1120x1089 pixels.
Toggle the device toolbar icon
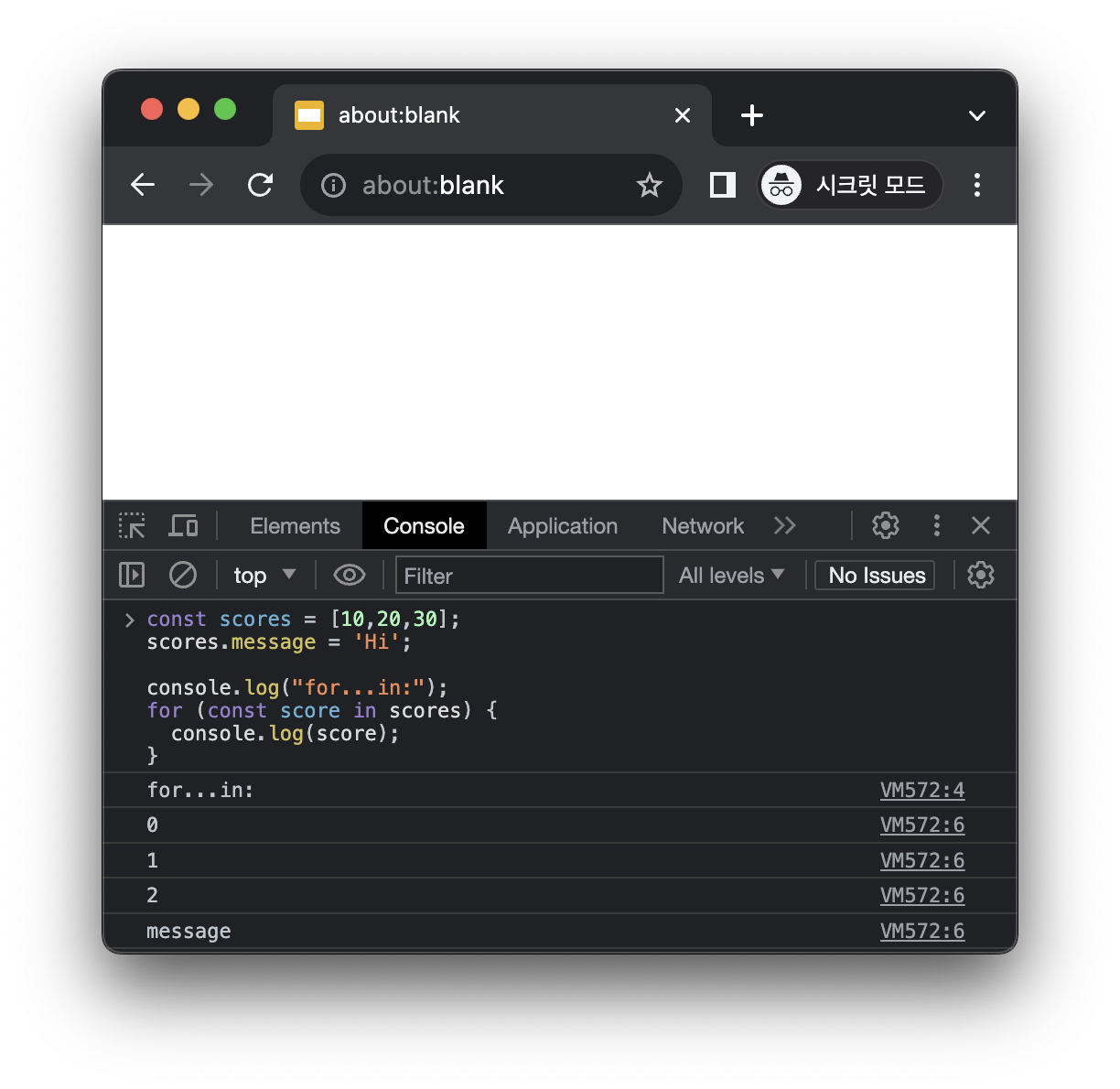pyautogui.click(x=184, y=525)
